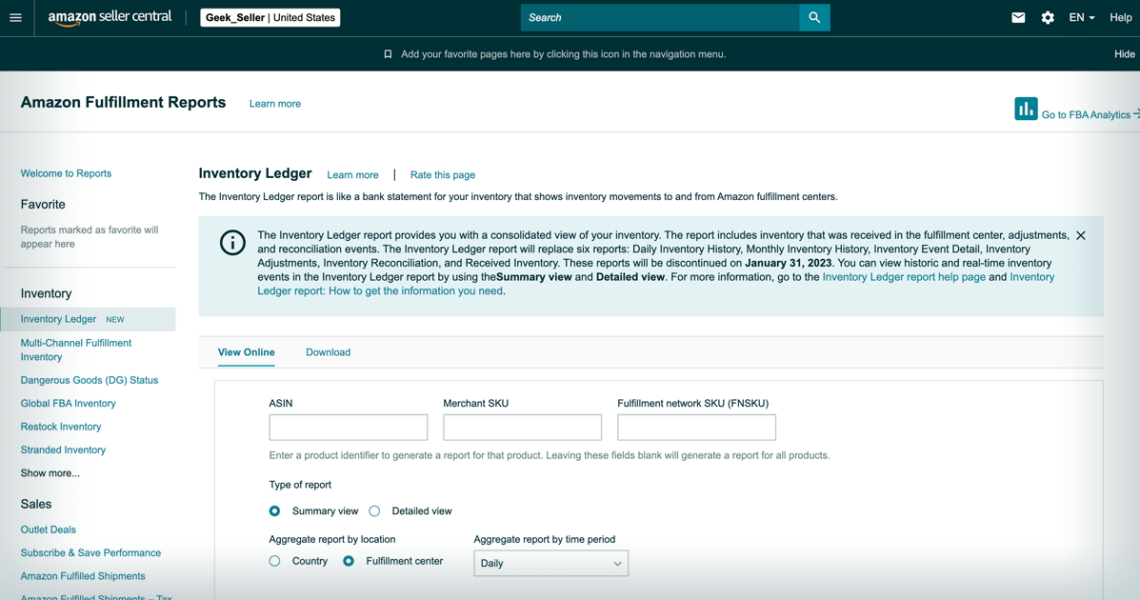
Task: Open the Daily time period dropdown
Action: coord(550,563)
